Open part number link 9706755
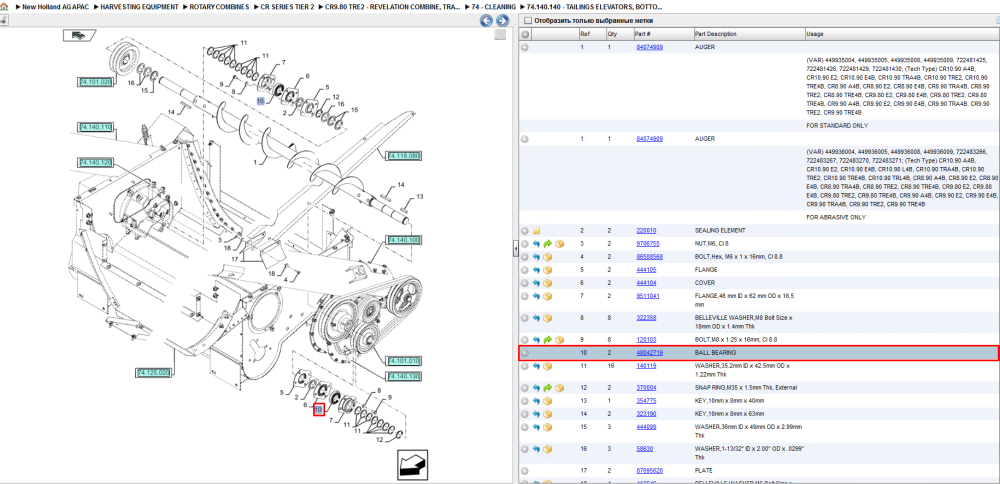Image resolution: width=1000 pixels, height=484 pixels. (648, 244)
